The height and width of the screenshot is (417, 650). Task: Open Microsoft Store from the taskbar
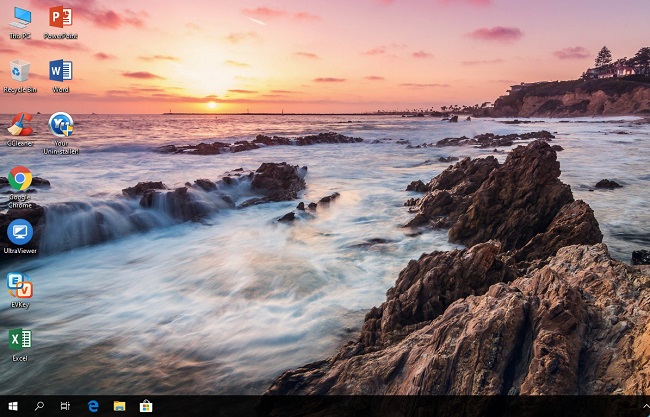pyautogui.click(x=146, y=406)
